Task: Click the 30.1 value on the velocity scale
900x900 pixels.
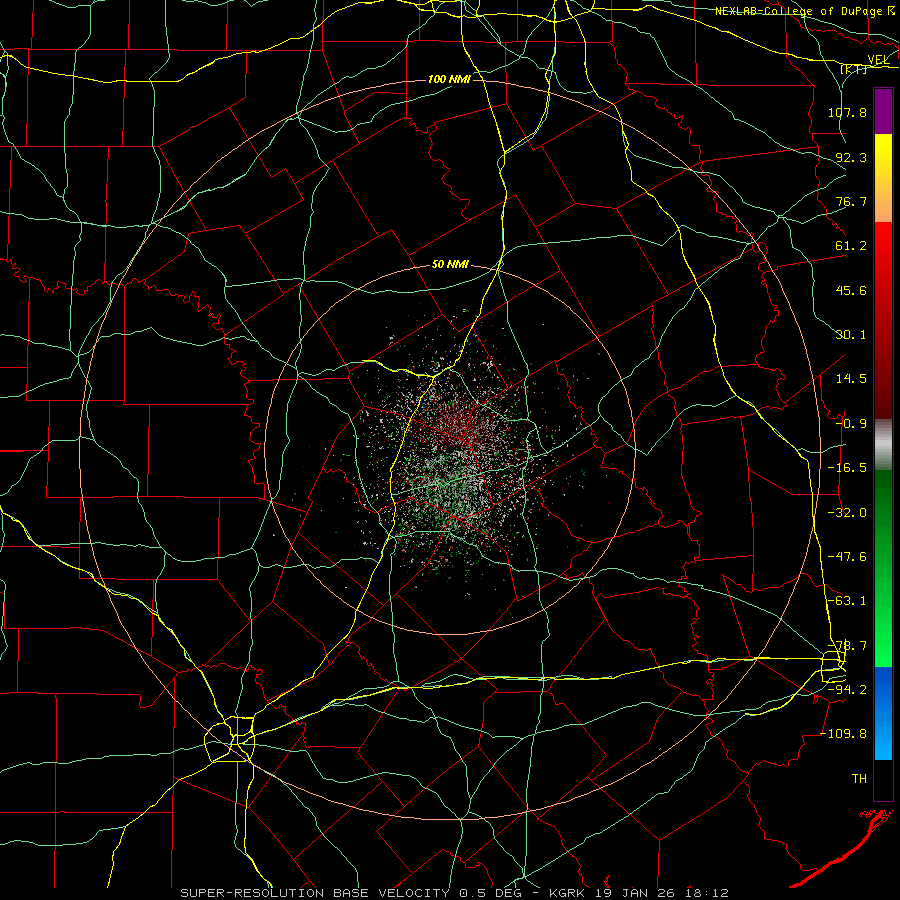Action: (x=851, y=335)
